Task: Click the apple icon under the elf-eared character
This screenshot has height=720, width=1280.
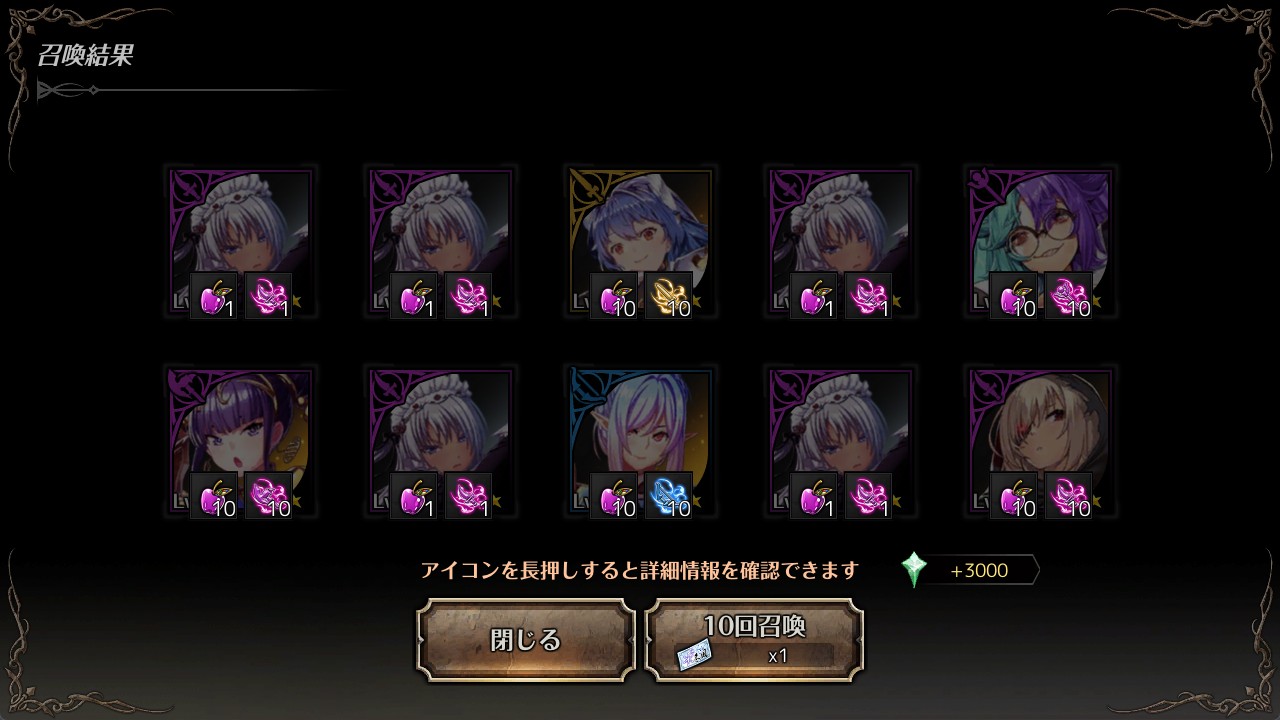Action: pos(613,496)
